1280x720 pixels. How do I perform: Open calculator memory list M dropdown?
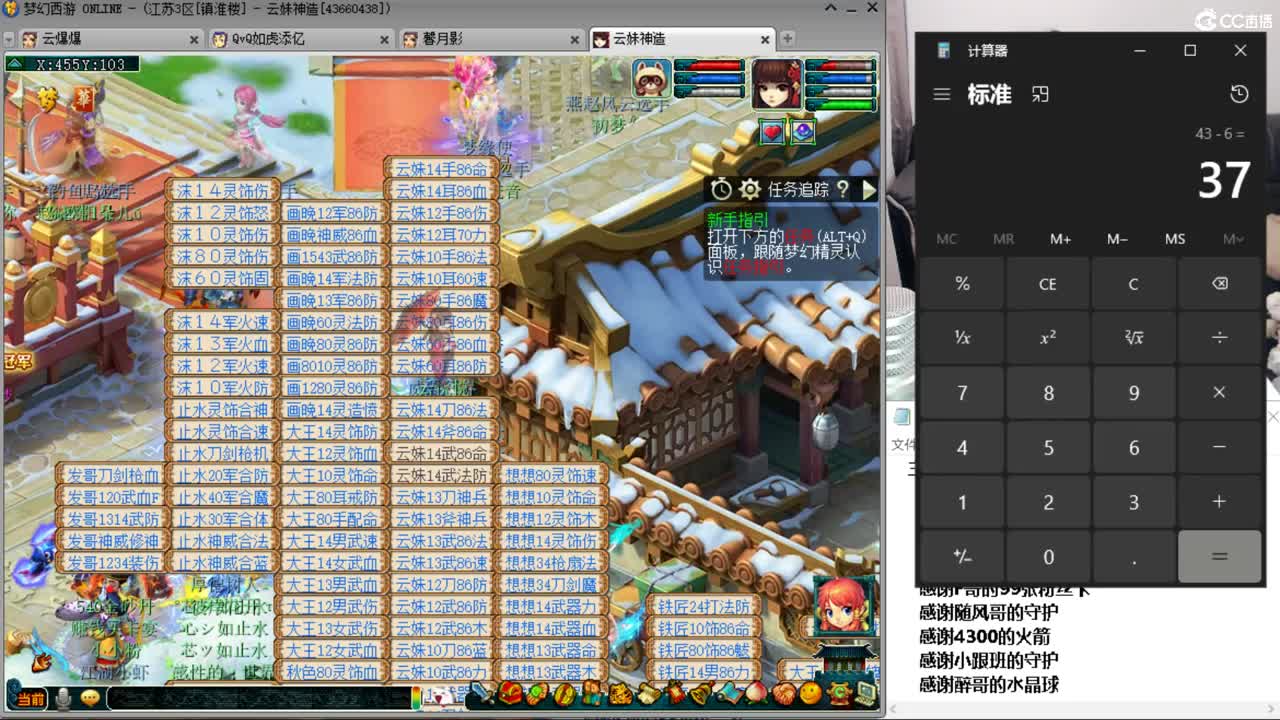pyautogui.click(x=1233, y=239)
